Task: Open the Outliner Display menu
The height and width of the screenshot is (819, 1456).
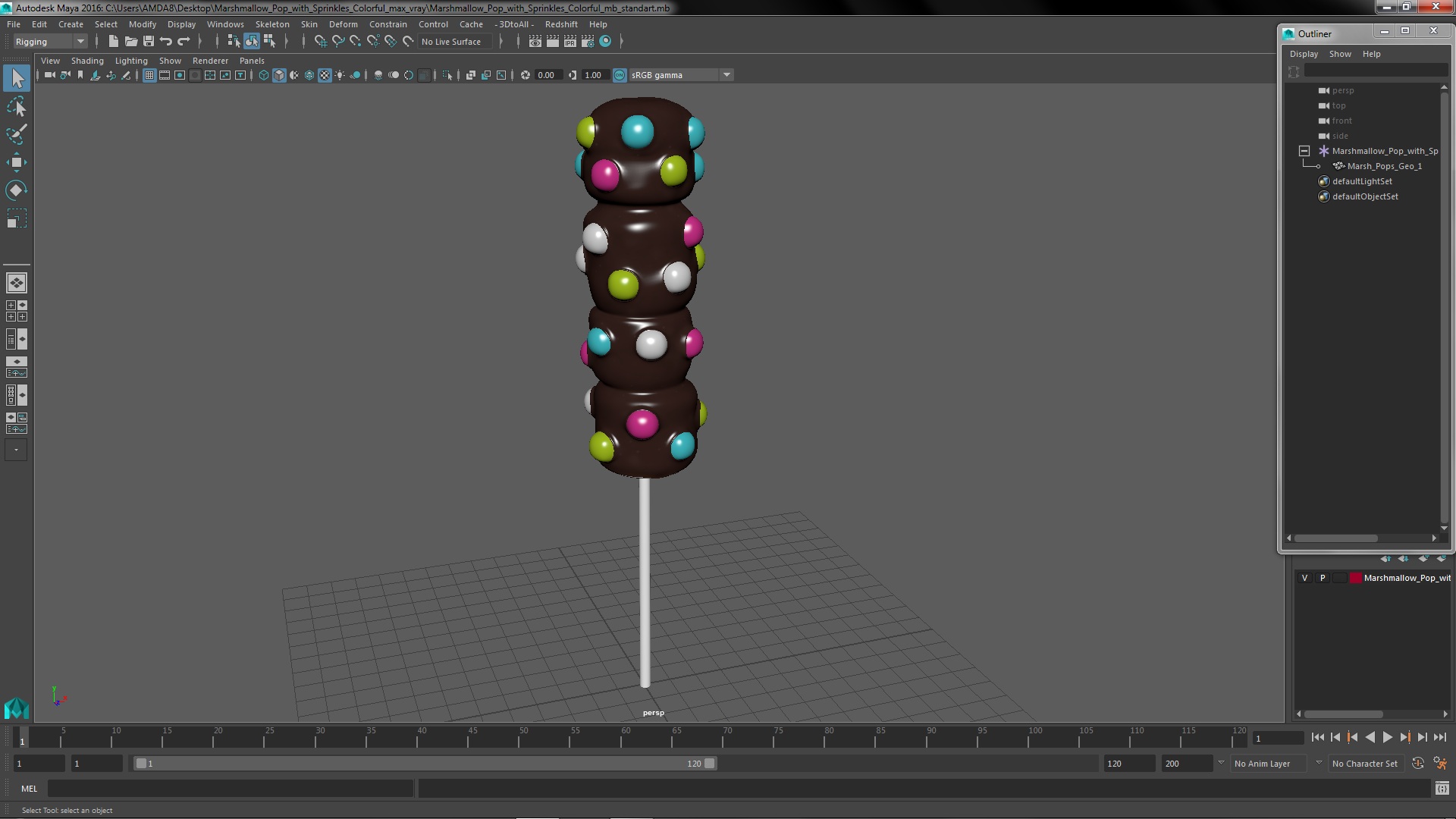Action: pos(1304,54)
